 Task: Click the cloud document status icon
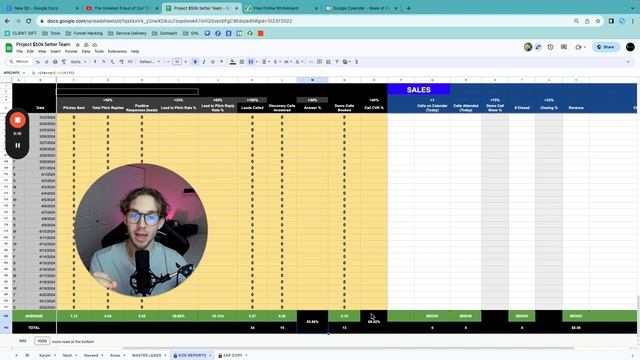point(95,44)
